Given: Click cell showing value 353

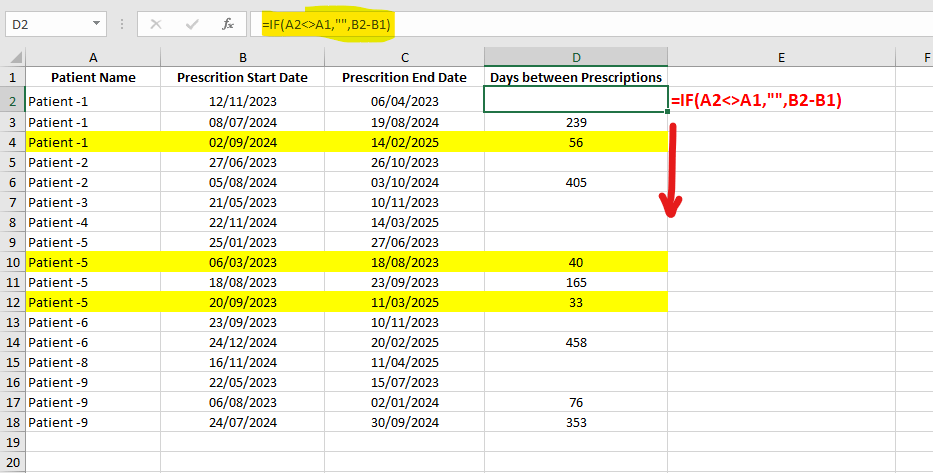Looking at the screenshot, I should [x=576, y=422].
